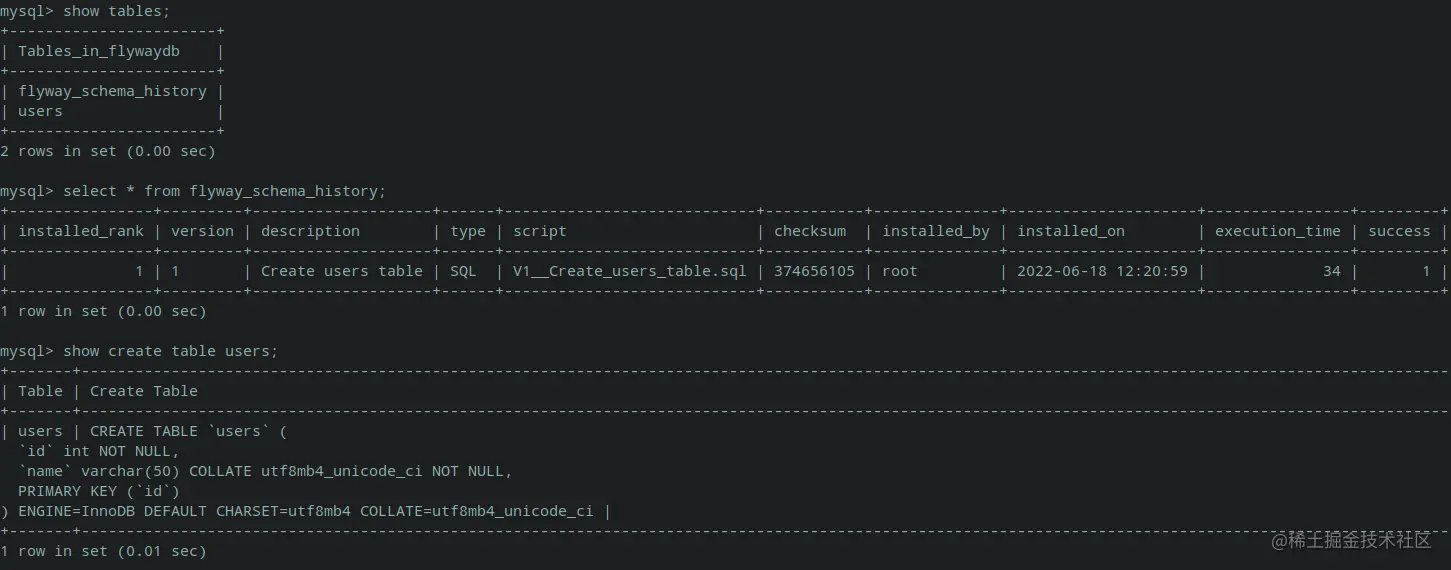The width and height of the screenshot is (1451, 570).
Task: Click the V1__Create_users_table.sql script name
Action: click(x=630, y=271)
